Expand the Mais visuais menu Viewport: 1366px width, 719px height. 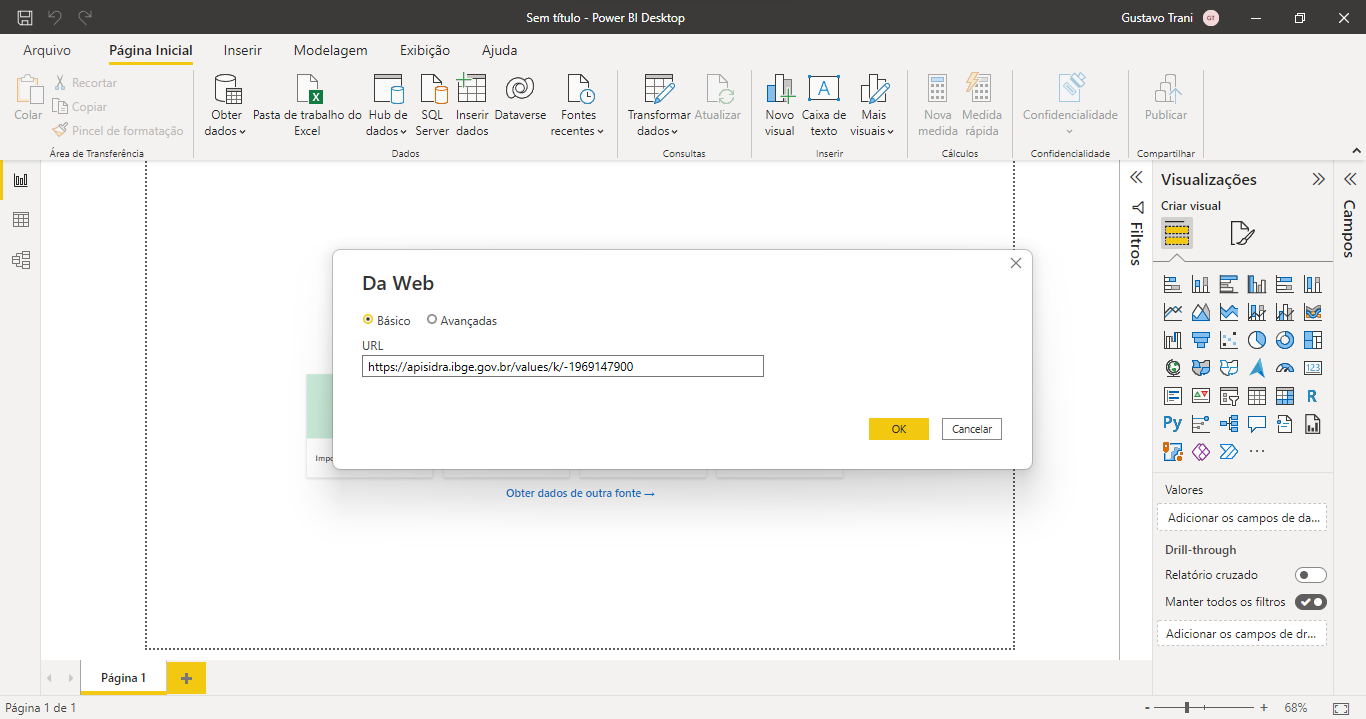tap(873, 105)
